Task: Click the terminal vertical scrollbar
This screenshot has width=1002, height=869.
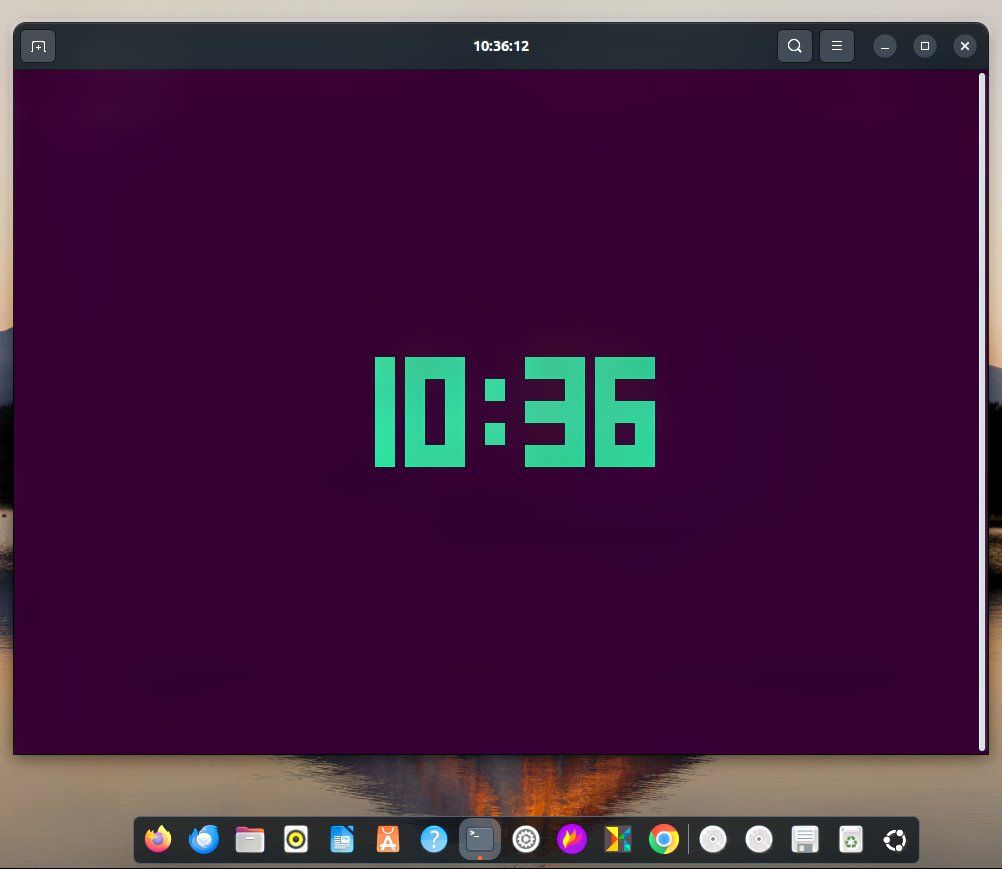Action: 982,412
